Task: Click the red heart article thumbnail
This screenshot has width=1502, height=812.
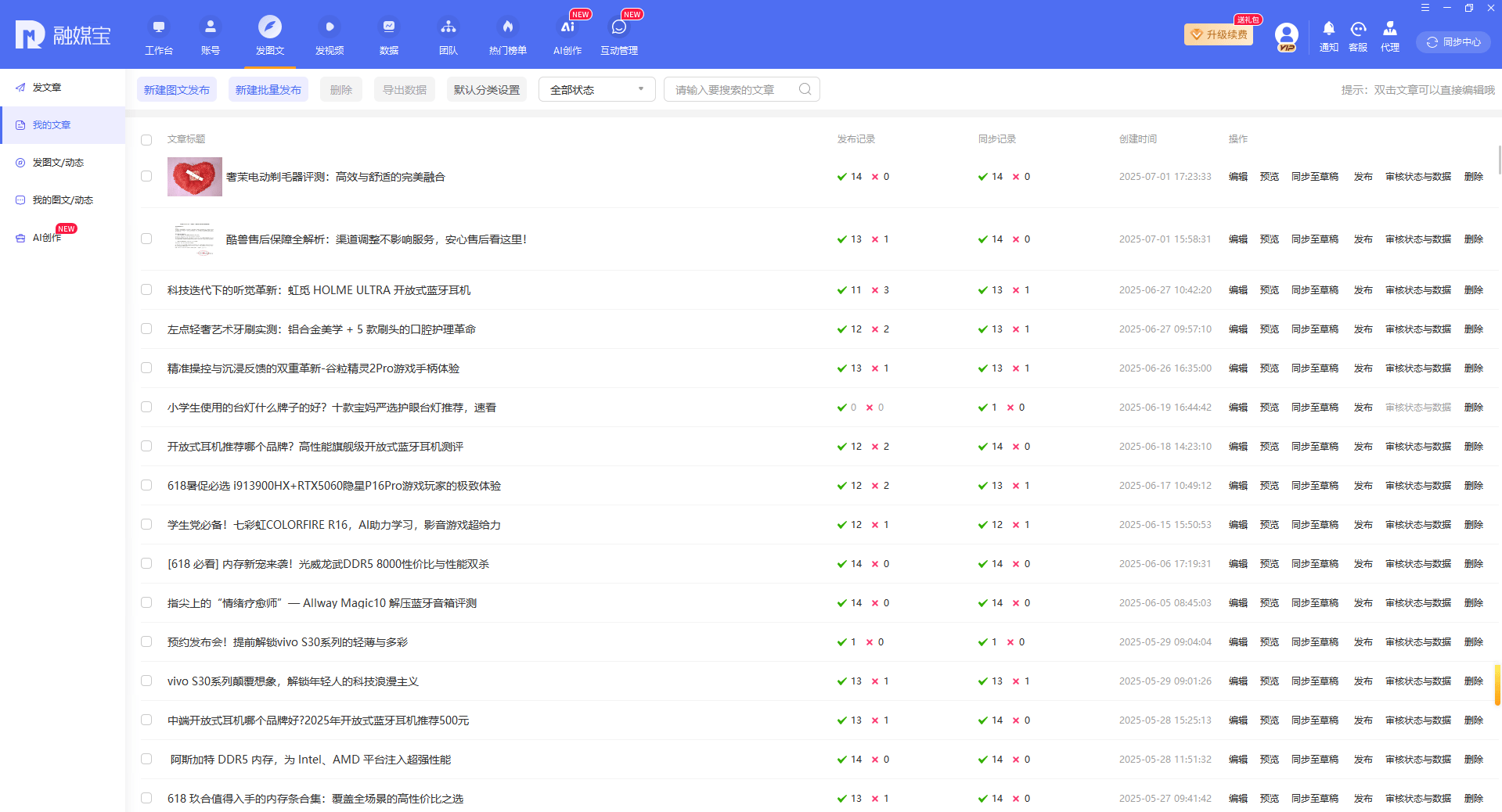Action: (x=195, y=177)
